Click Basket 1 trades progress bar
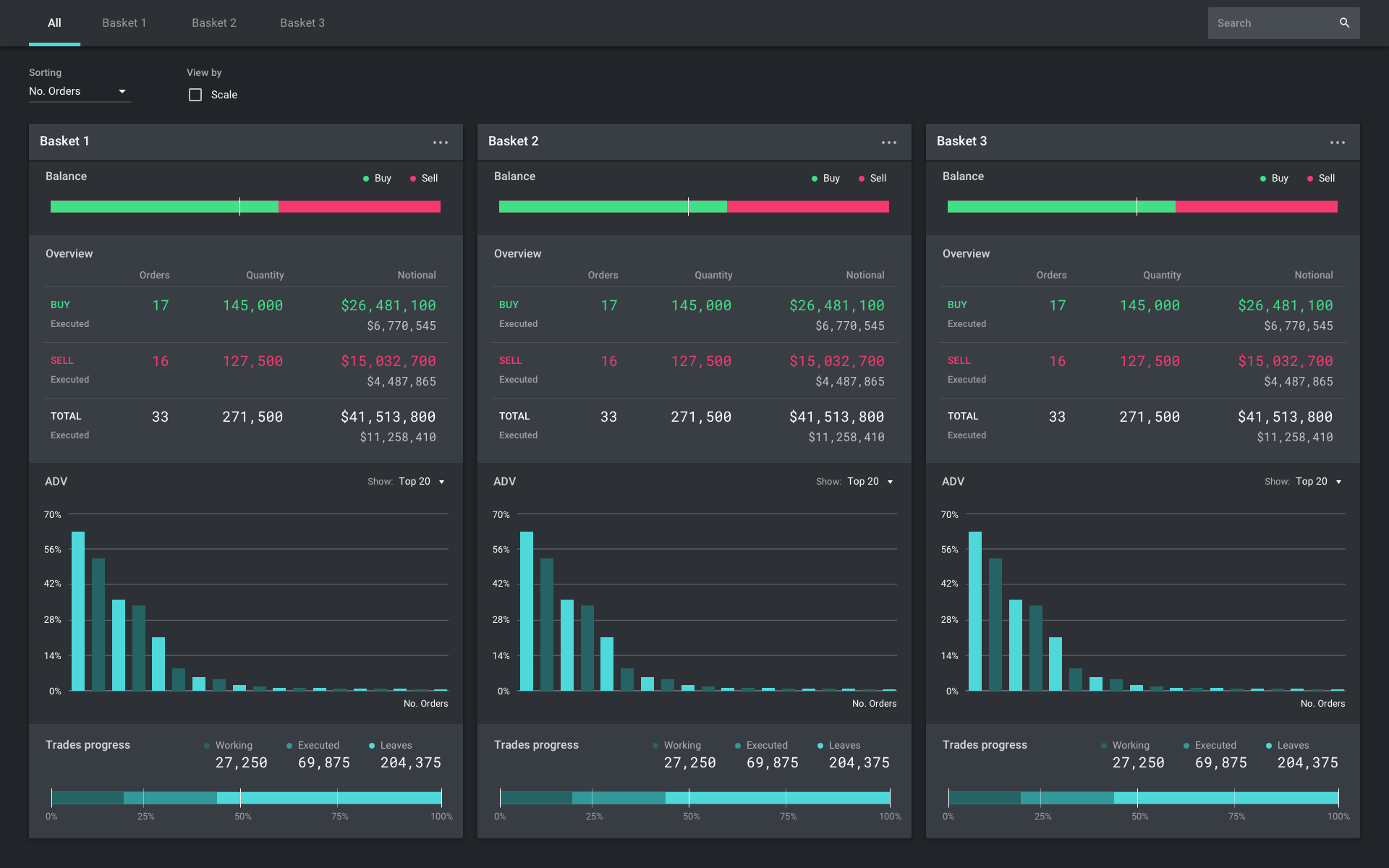1389x868 pixels. click(x=246, y=798)
